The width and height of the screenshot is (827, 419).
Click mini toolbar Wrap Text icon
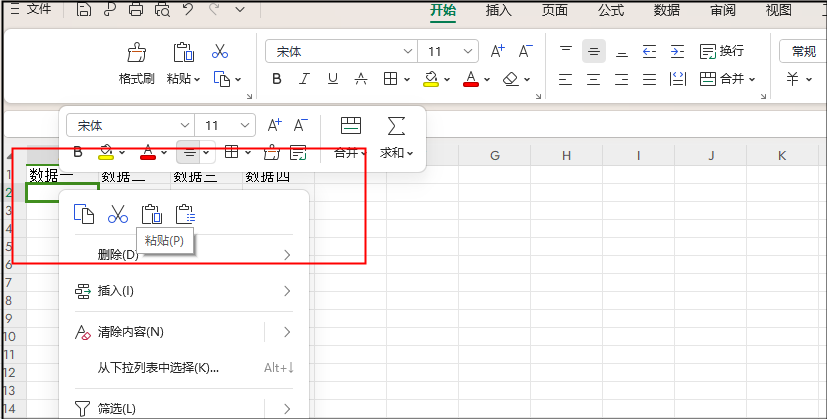point(298,153)
